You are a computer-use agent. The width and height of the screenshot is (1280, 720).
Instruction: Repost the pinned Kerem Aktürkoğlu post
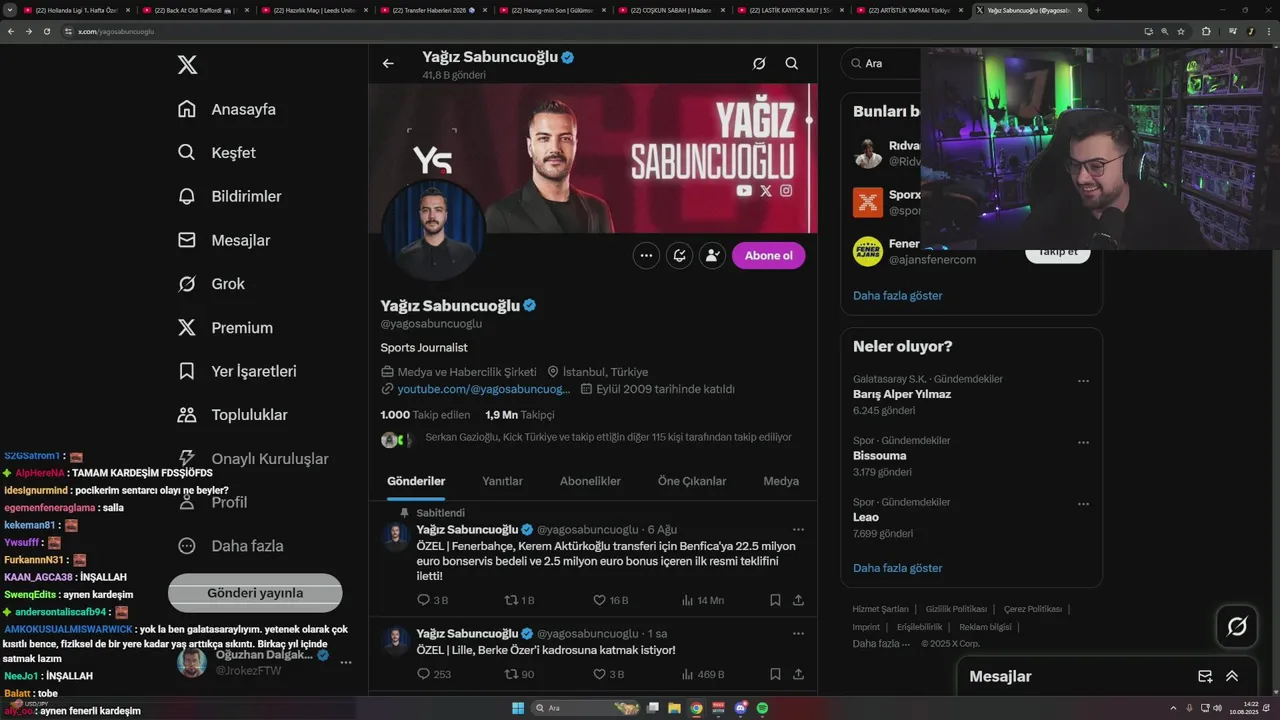[x=519, y=600]
